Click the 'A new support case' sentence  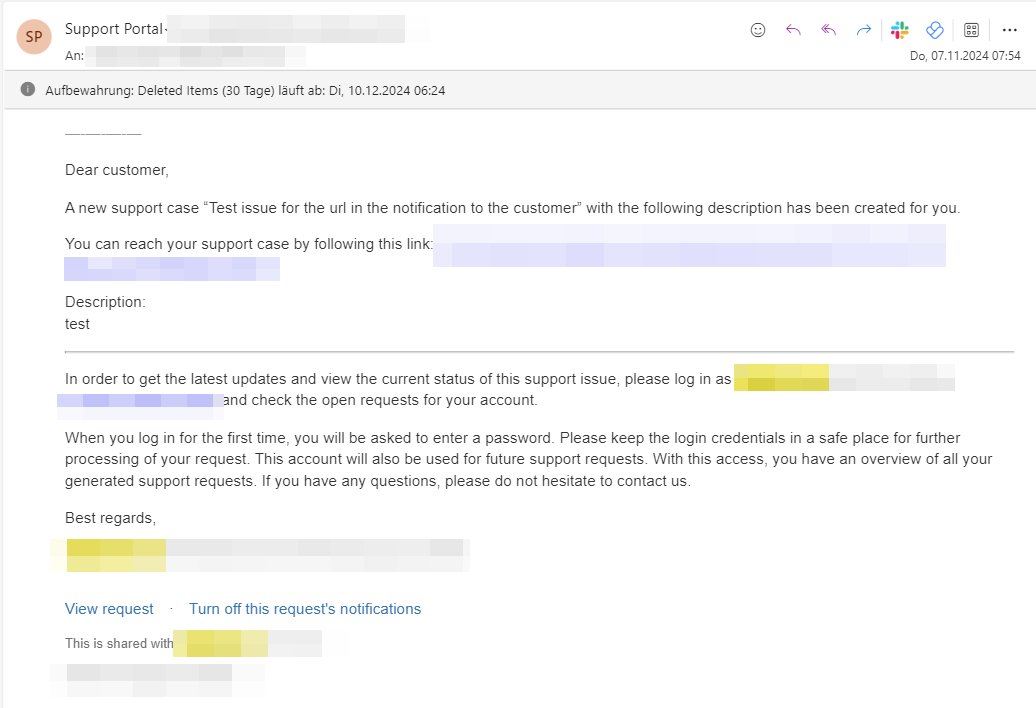tap(512, 208)
